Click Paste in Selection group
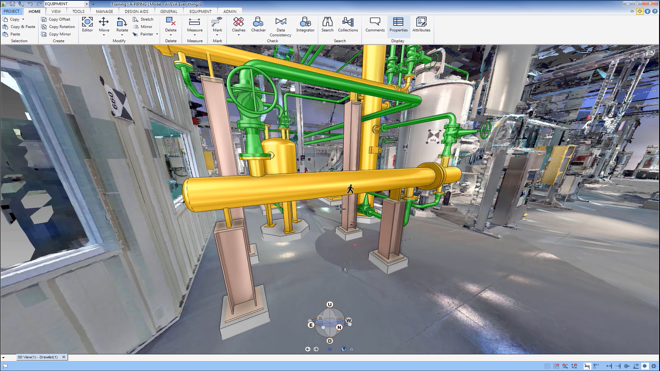Screen dimensions: 660x371 point(11,34)
